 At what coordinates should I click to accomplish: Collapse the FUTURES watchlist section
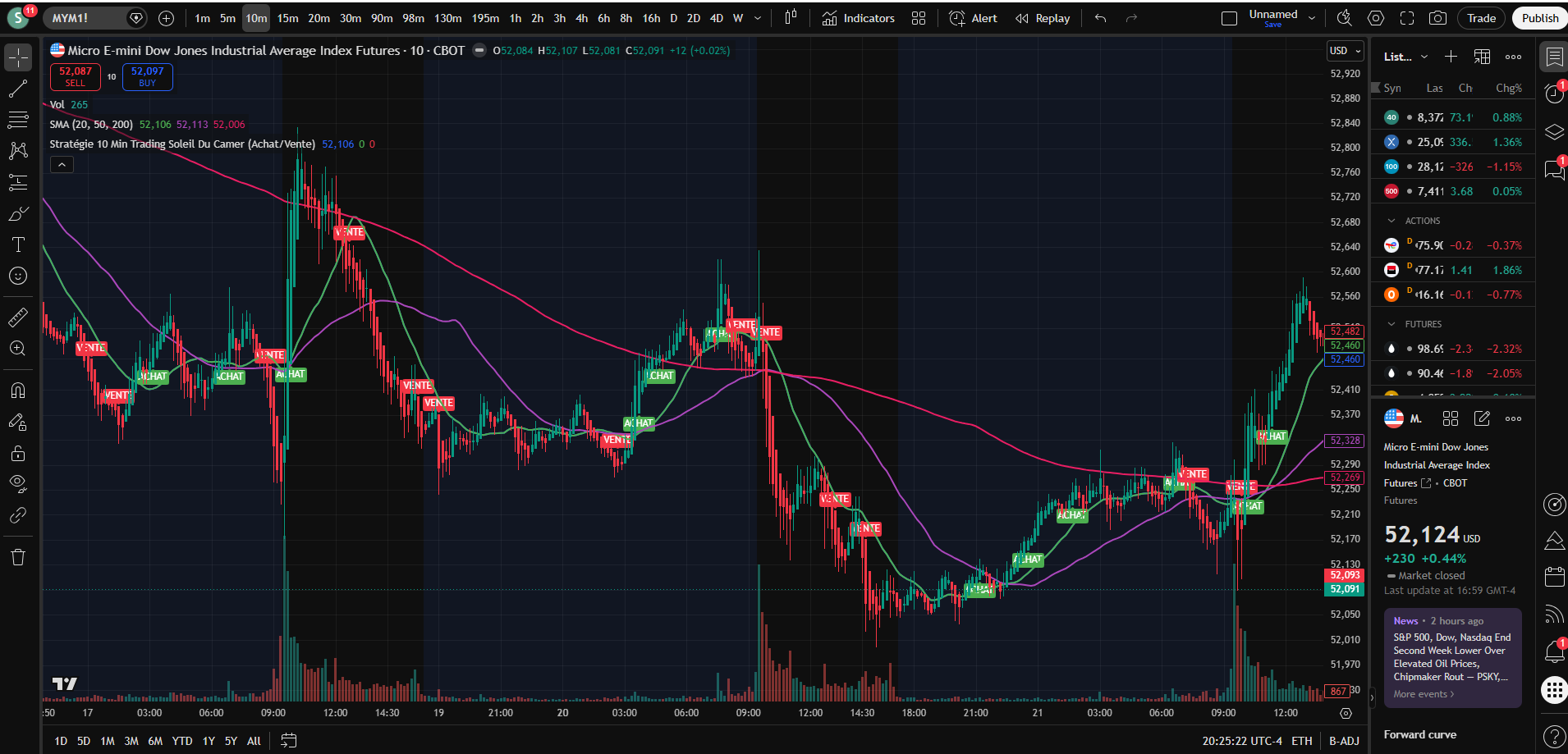[x=1391, y=324]
